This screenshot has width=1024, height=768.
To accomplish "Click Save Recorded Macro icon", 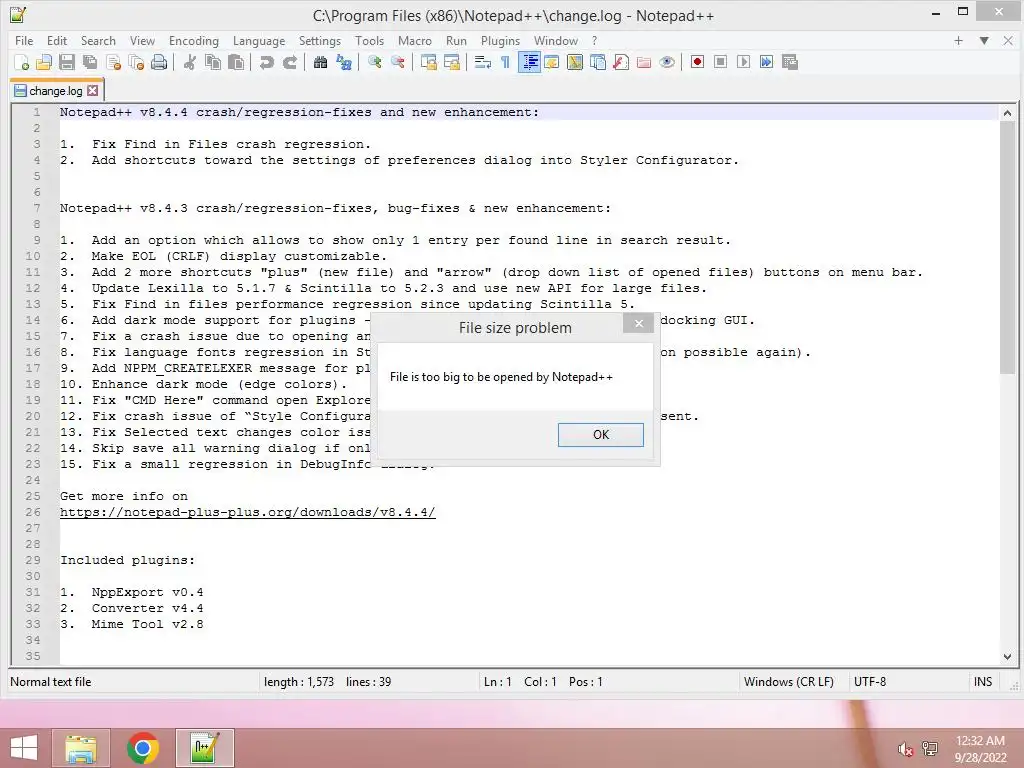I will coord(790,62).
